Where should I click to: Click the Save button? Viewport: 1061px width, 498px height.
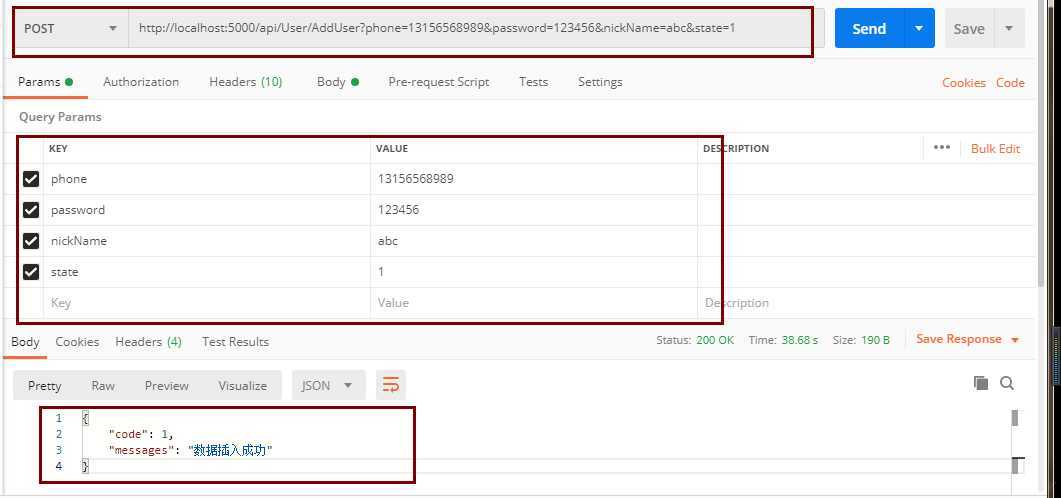click(x=969, y=28)
